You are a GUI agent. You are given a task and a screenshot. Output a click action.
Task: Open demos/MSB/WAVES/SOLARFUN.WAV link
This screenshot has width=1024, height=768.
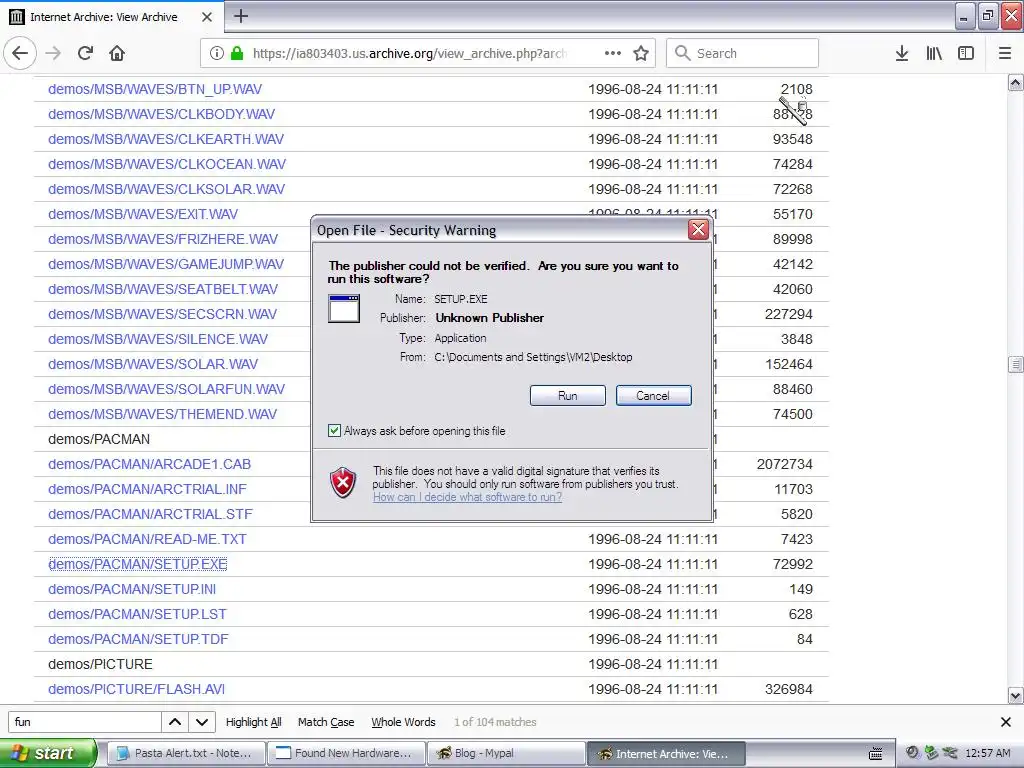pos(167,389)
